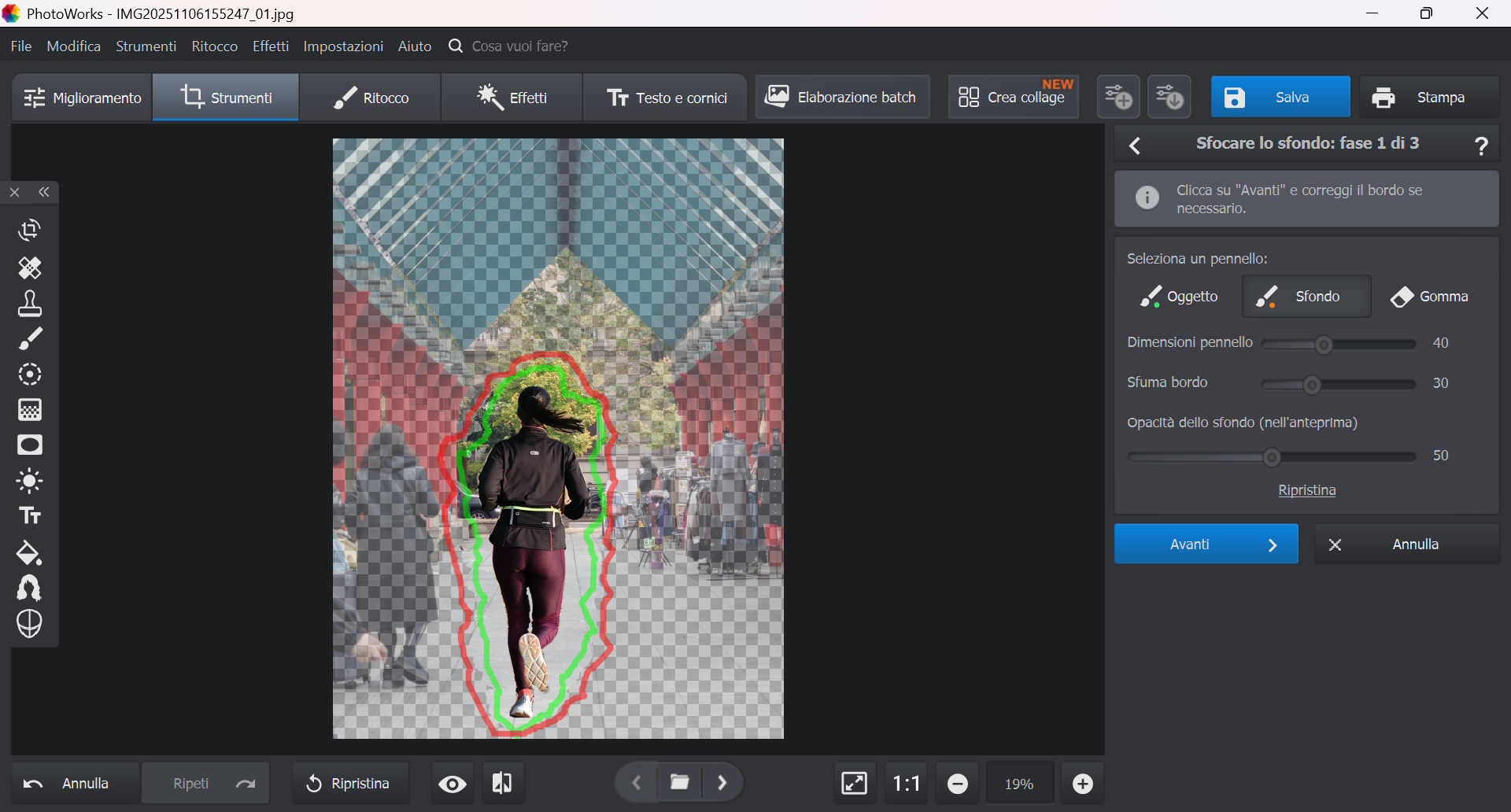Click the Ripristina link in panel
Screen dimensions: 1511x812
[1306, 490]
